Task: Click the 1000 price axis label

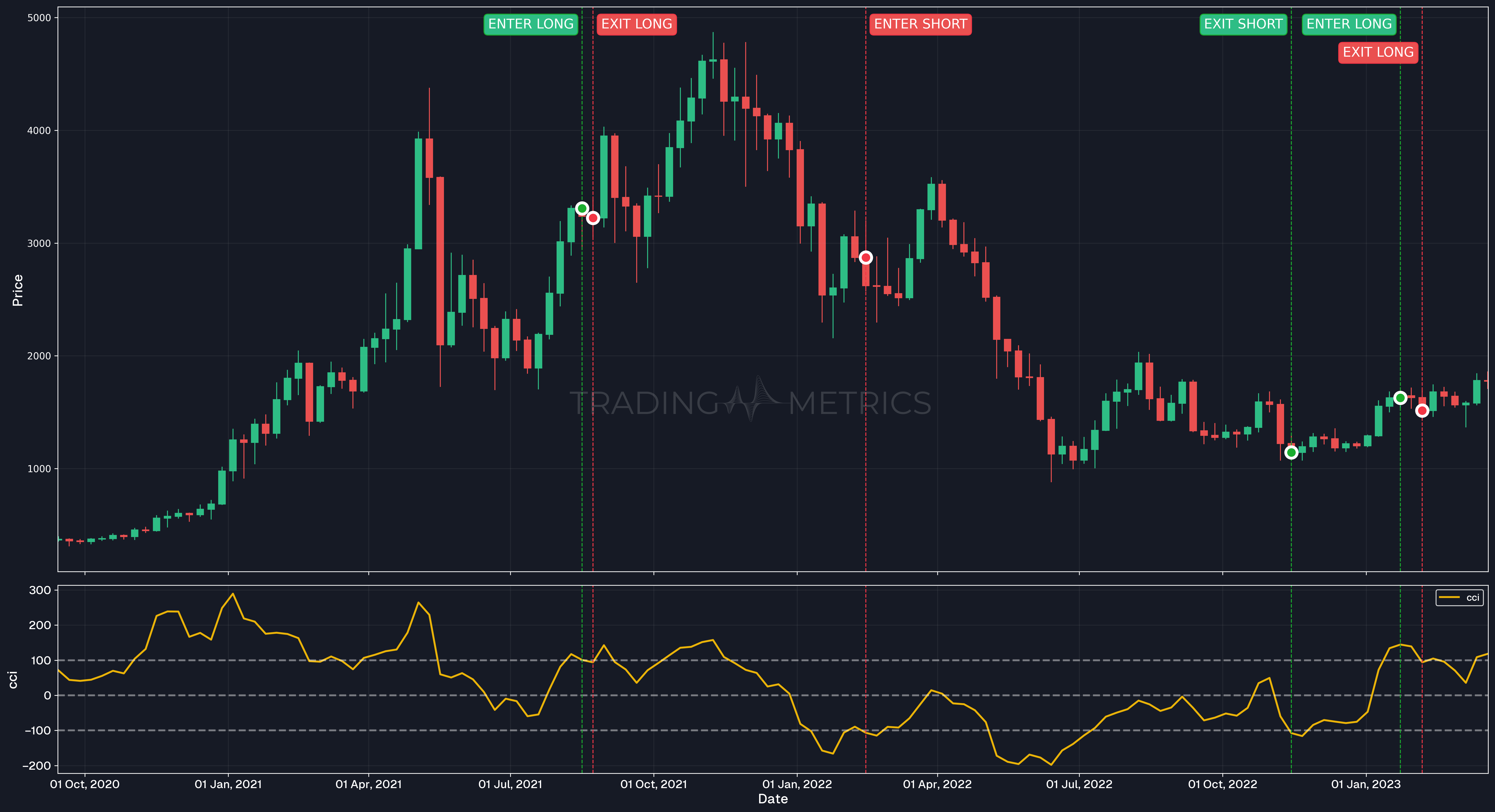Action: tap(39, 469)
